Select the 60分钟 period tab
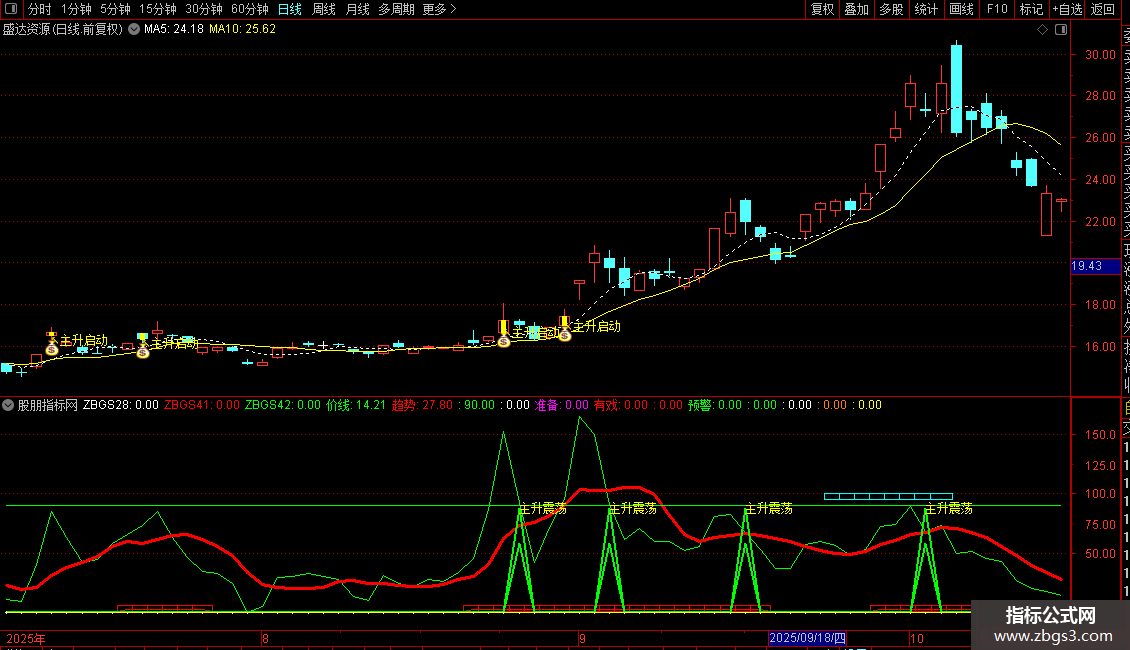This screenshot has height=650, width=1130. pyautogui.click(x=249, y=9)
